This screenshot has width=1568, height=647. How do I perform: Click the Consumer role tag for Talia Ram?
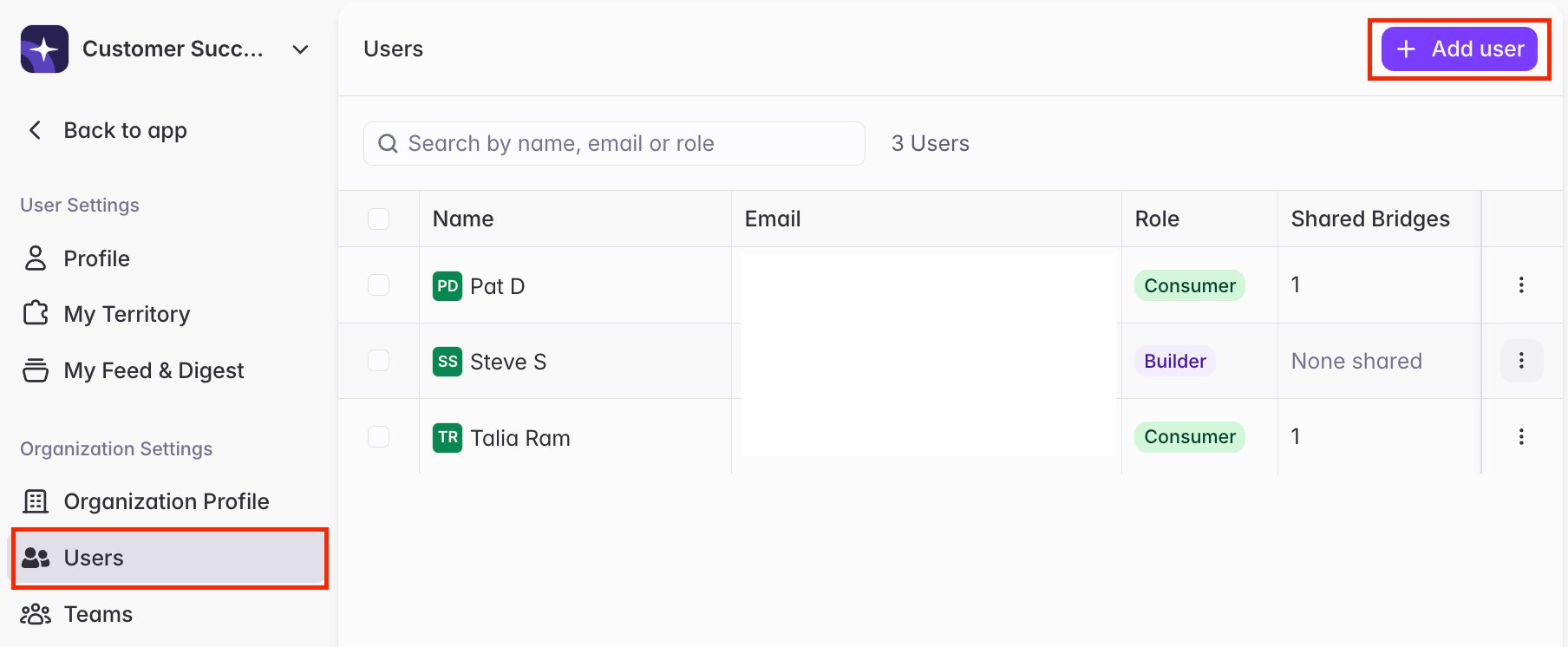click(x=1190, y=436)
